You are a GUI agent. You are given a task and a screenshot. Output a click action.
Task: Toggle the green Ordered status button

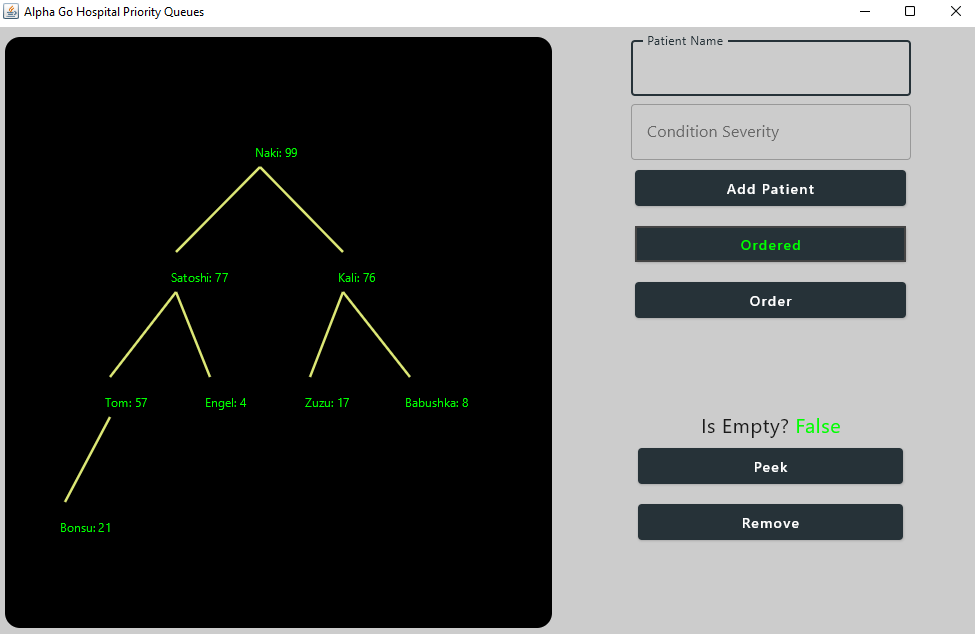(770, 244)
